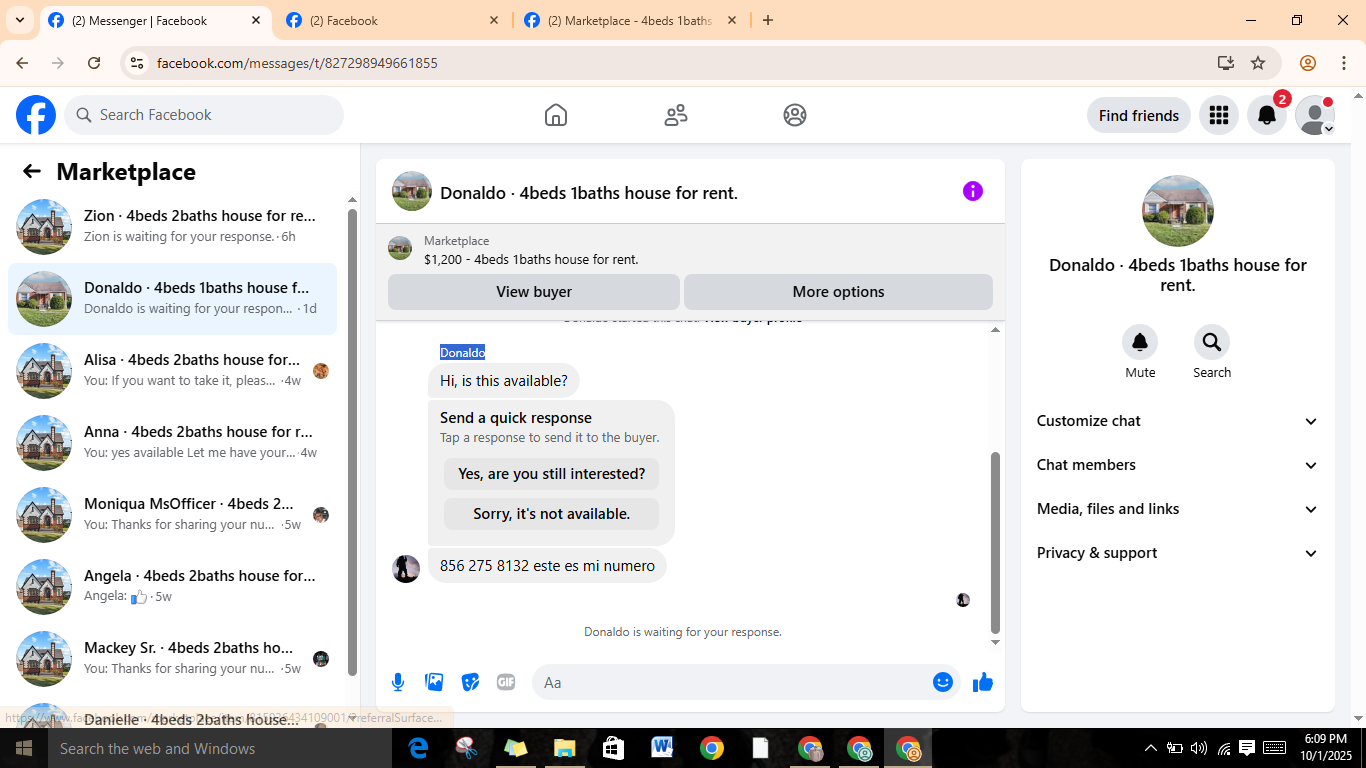Open the Chrome tab search dropdown

click(20, 20)
